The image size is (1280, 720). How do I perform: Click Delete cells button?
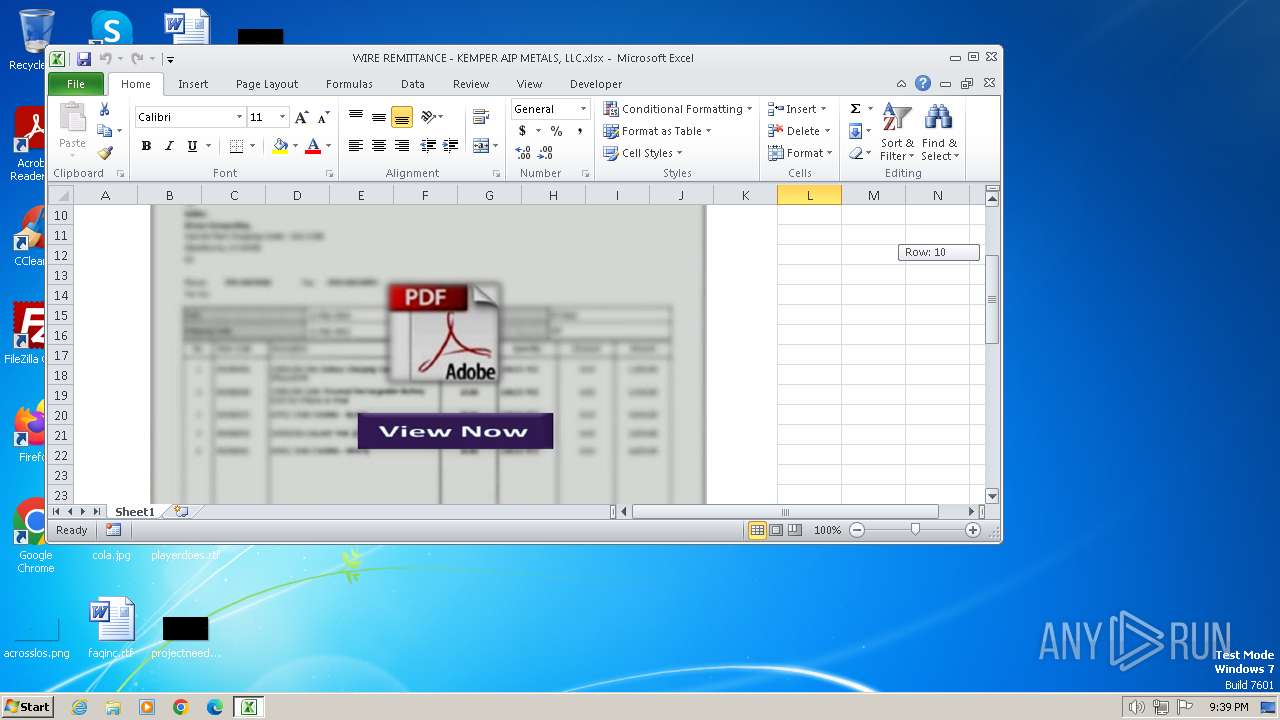[x=794, y=131]
